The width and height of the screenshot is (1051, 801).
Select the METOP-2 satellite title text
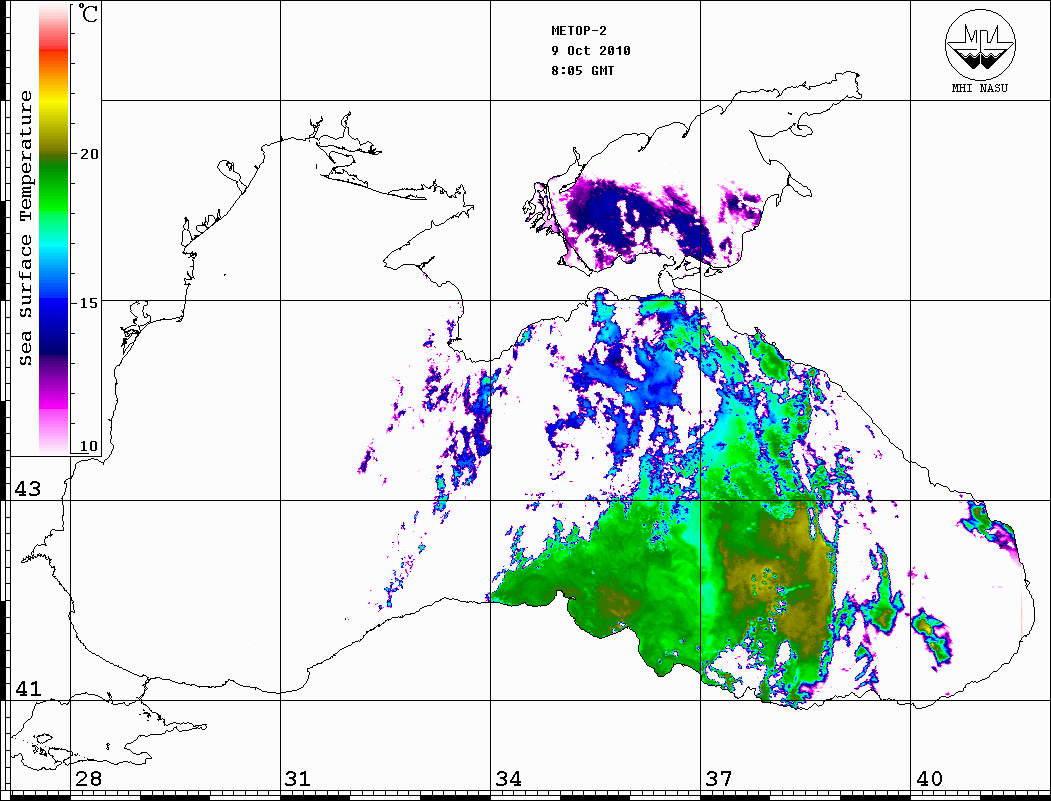[579, 31]
